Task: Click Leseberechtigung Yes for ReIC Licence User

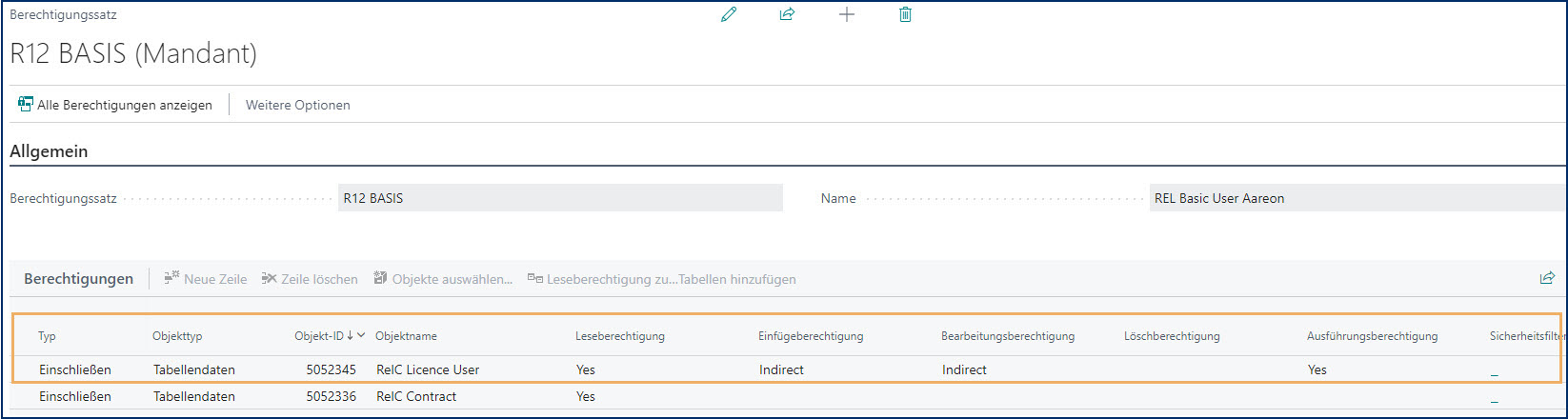Action: 586,369
